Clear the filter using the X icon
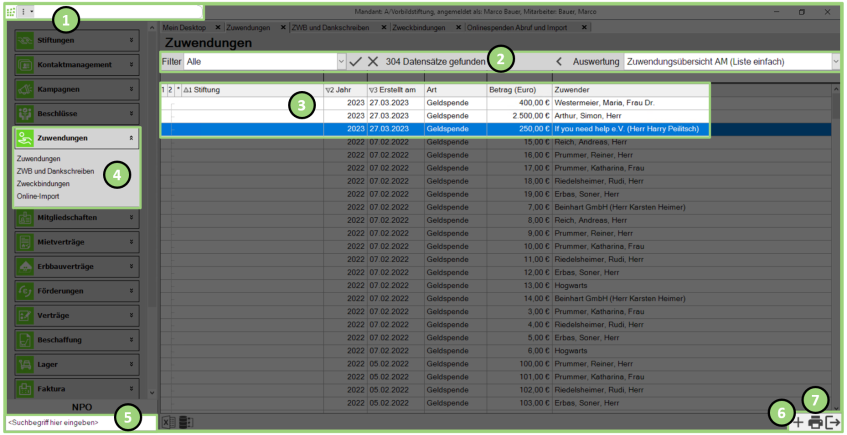847x435 pixels. [373, 62]
